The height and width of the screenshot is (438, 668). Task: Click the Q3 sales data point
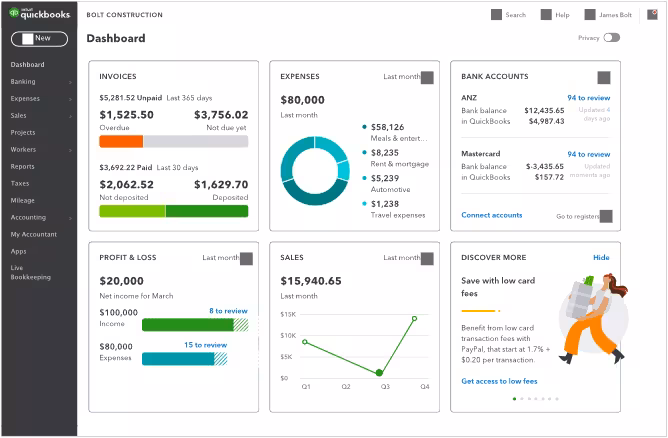(x=379, y=373)
